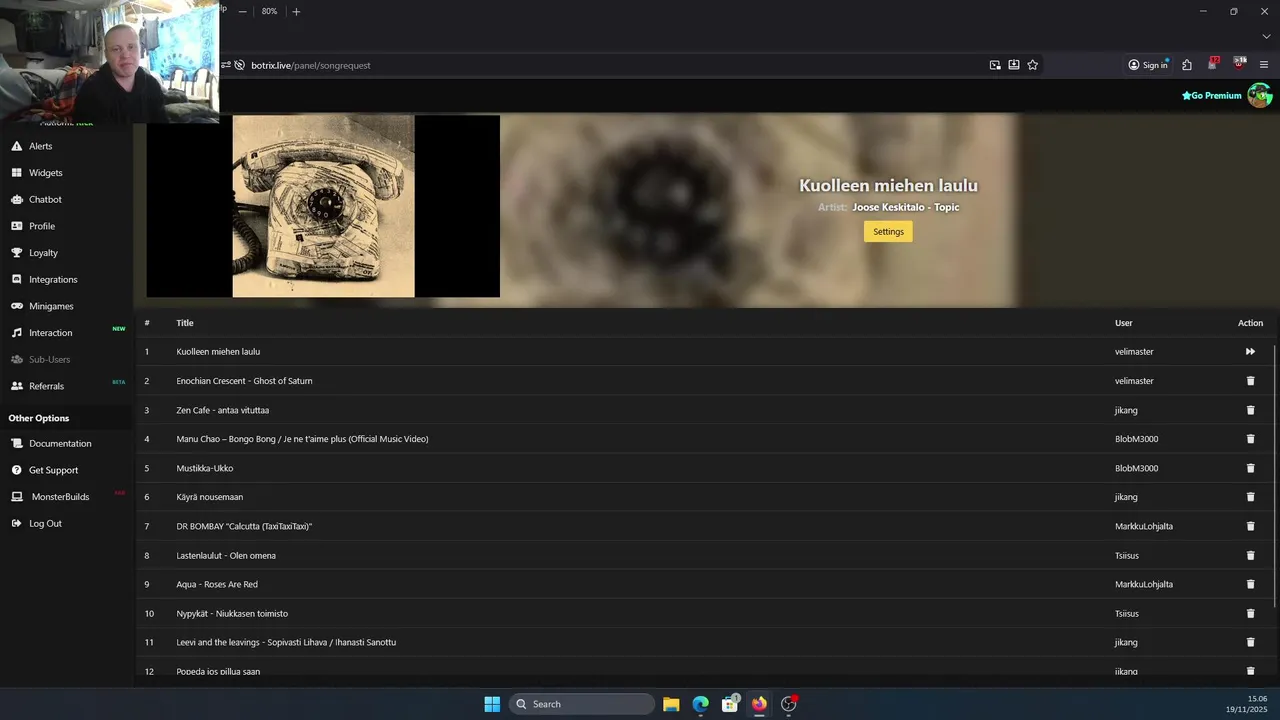Click the queue list vertical scrollbar
The image size is (1280, 720).
[x=1275, y=475]
